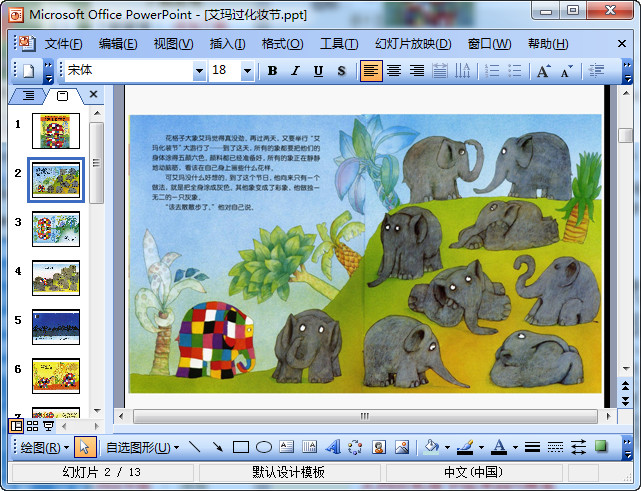Open line color dropdown arrow
This screenshot has width=641, height=491.
[481, 447]
